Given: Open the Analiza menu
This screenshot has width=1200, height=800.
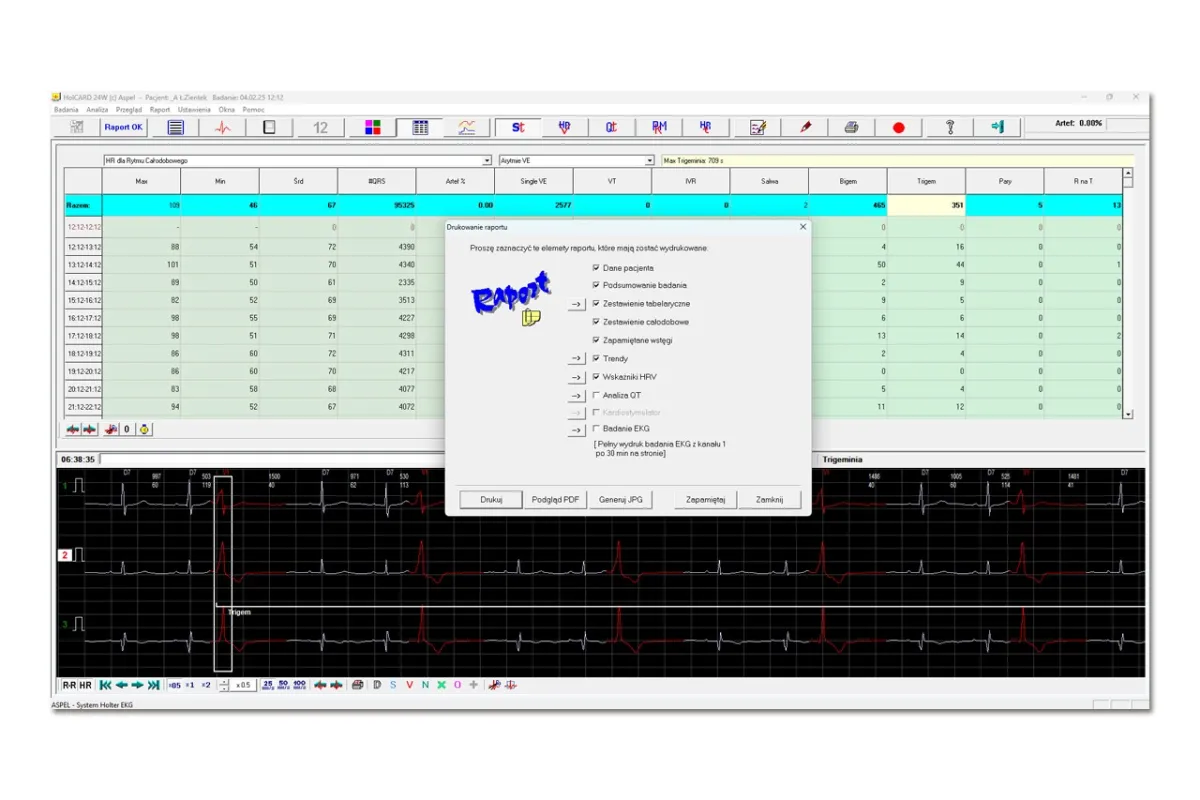Looking at the screenshot, I should (x=97, y=109).
